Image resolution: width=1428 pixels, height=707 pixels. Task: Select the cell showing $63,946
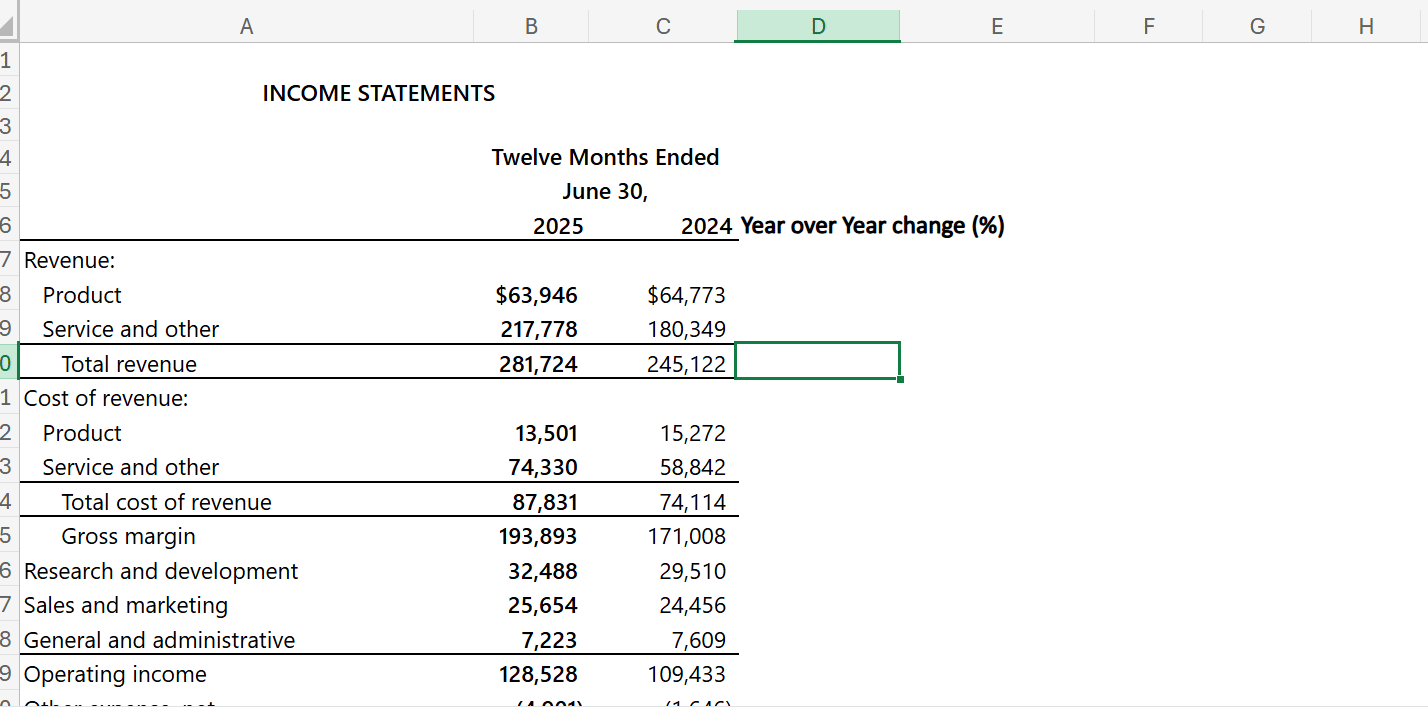[x=530, y=294]
